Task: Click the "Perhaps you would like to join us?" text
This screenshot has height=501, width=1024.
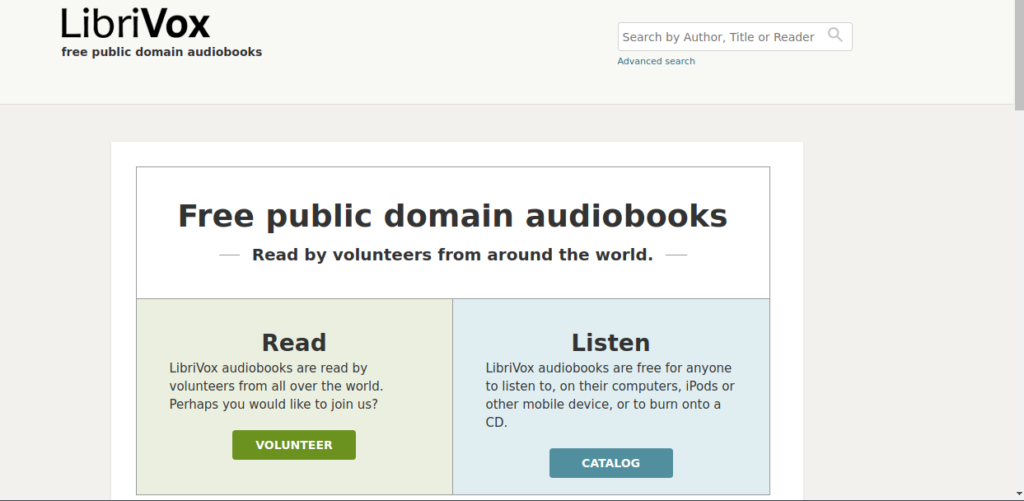Action: coord(274,404)
